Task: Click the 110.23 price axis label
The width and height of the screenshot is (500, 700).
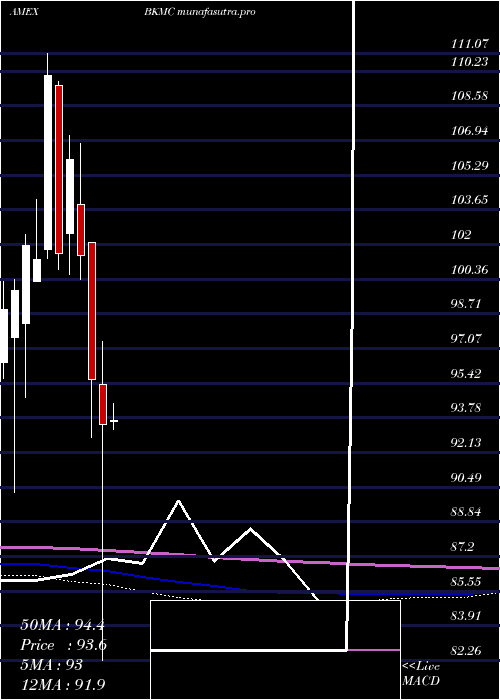Action: click(x=469, y=62)
